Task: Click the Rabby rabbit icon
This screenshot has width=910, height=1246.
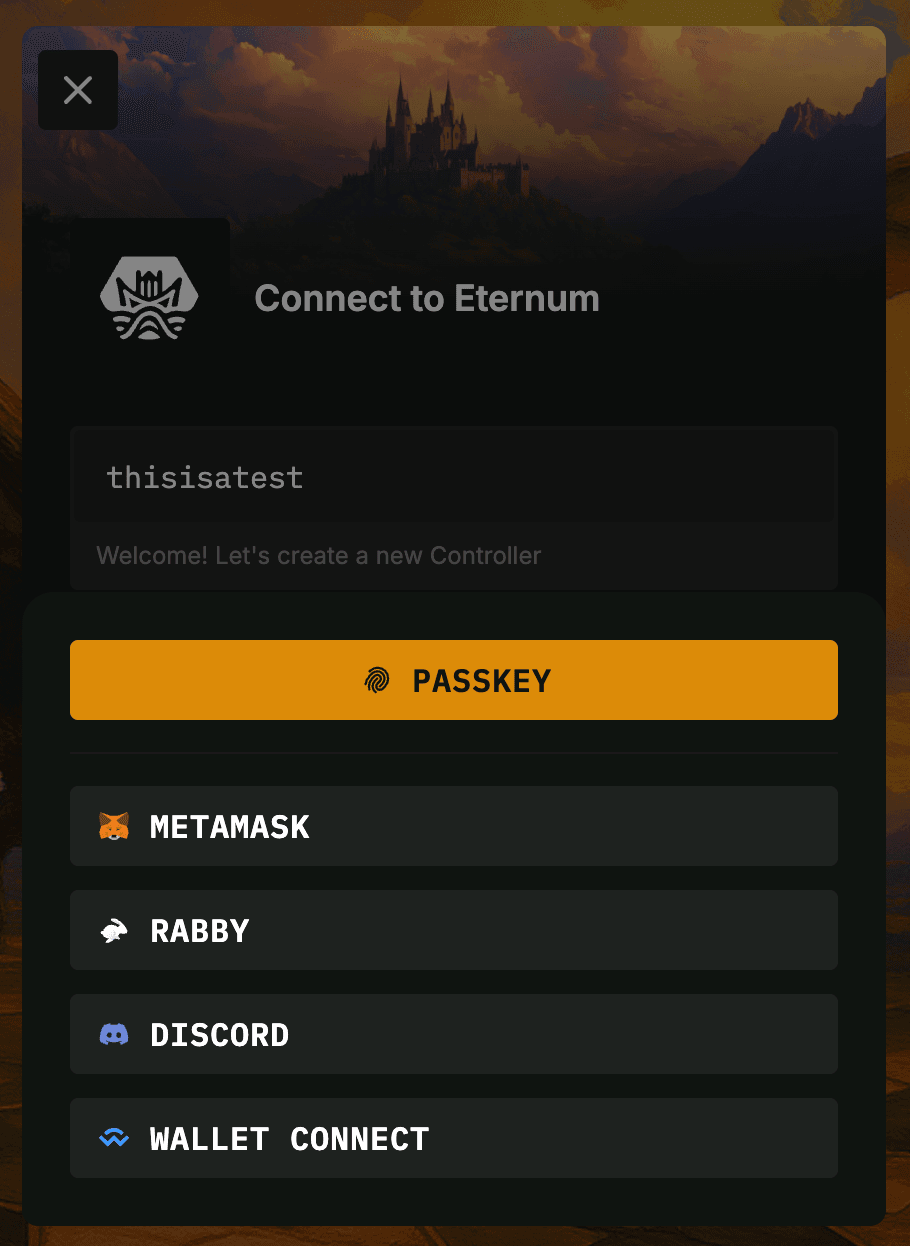Action: click(x=114, y=931)
